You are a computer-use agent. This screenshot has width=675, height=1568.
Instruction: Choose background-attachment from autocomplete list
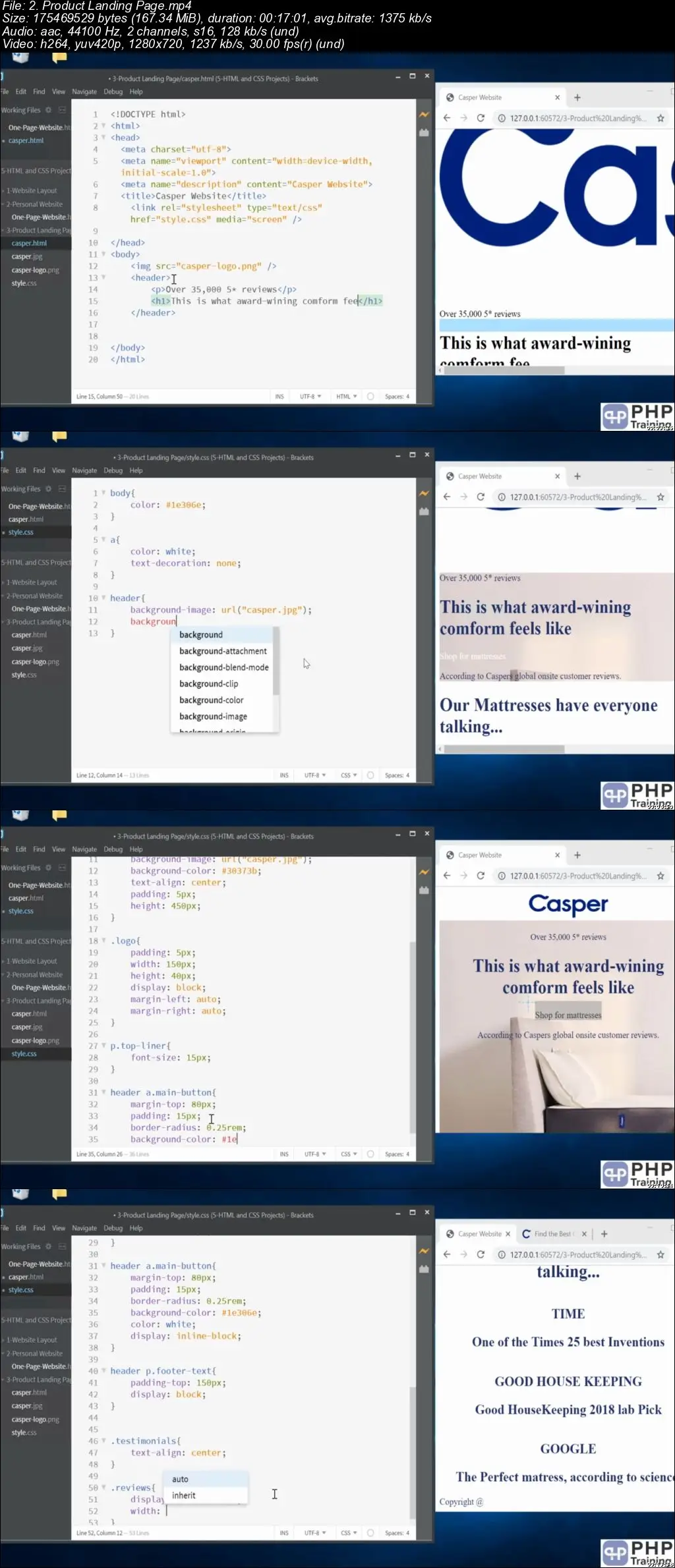(x=222, y=651)
